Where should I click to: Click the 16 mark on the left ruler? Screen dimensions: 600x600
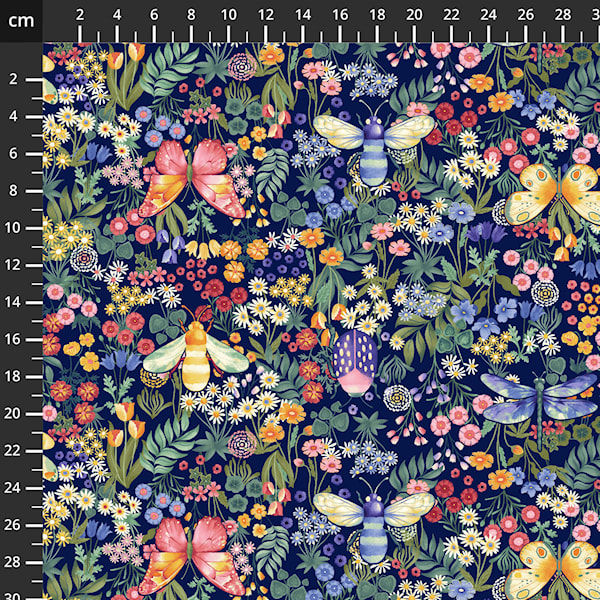click(15, 339)
